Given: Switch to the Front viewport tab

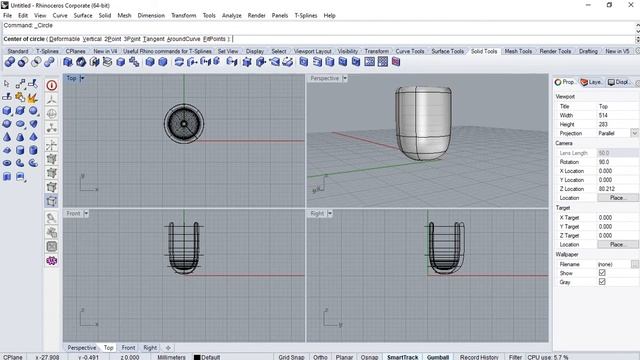Looking at the screenshot, I should [128, 347].
